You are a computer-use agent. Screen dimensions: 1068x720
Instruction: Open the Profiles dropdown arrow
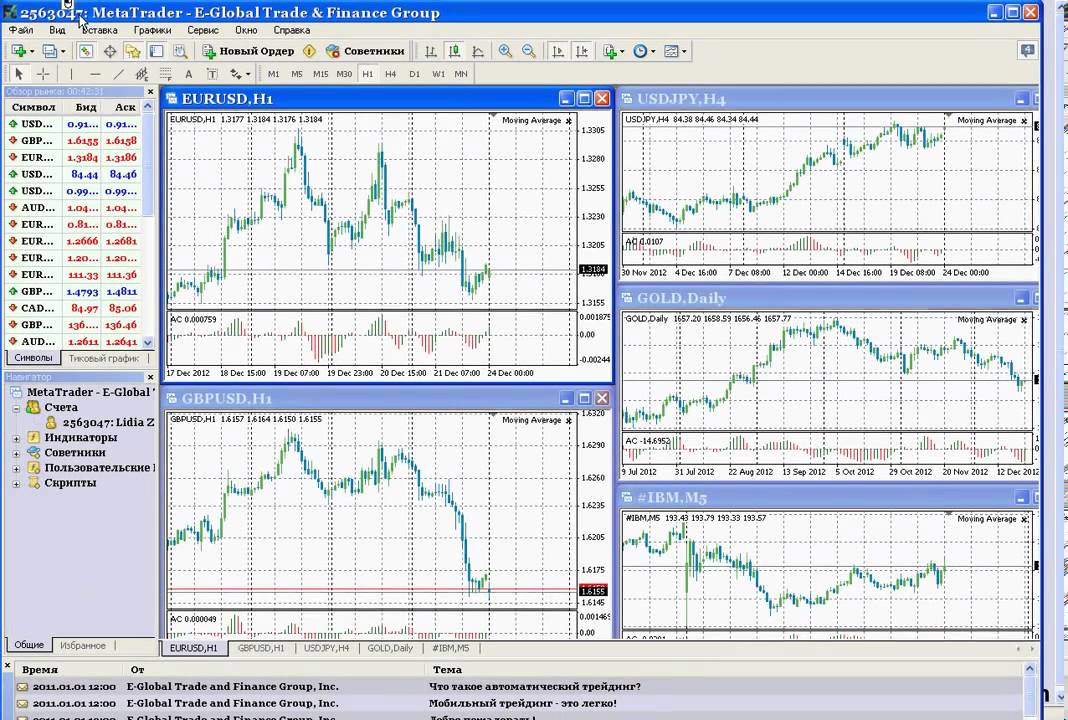pyautogui.click(x=63, y=52)
